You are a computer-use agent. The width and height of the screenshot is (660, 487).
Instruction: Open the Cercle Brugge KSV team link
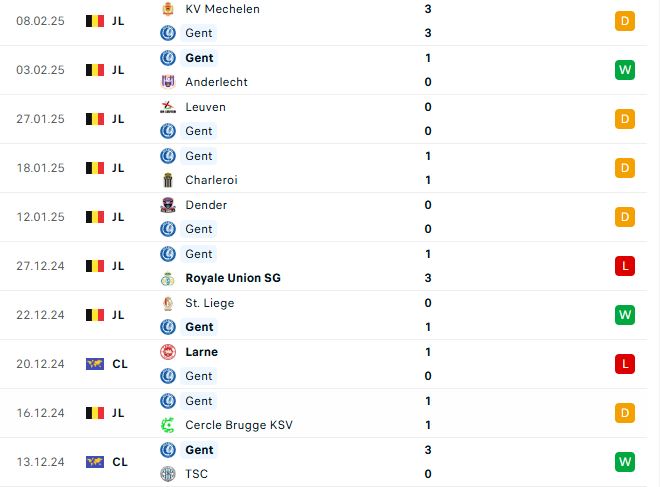coord(239,425)
